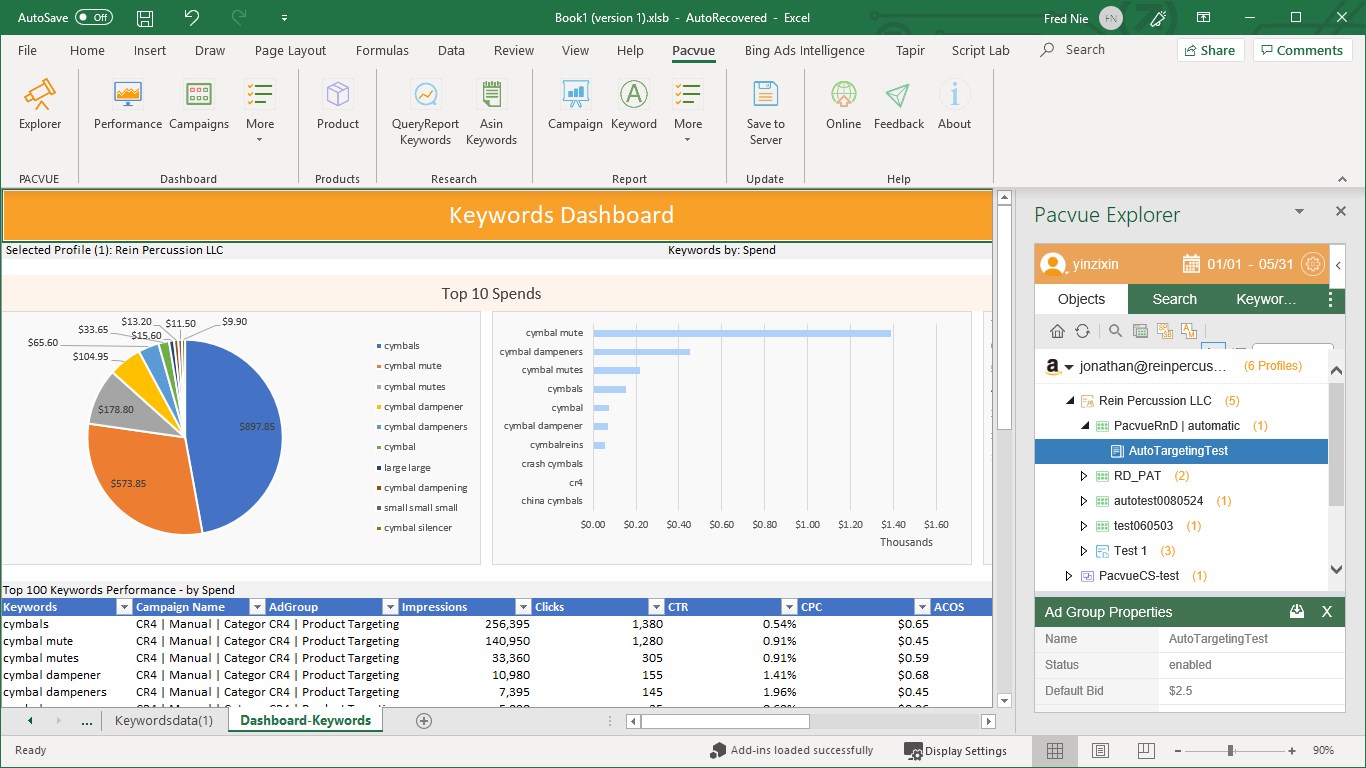The width and height of the screenshot is (1366, 768).
Task: Click Save to Server
Action: tap(766, 113)
